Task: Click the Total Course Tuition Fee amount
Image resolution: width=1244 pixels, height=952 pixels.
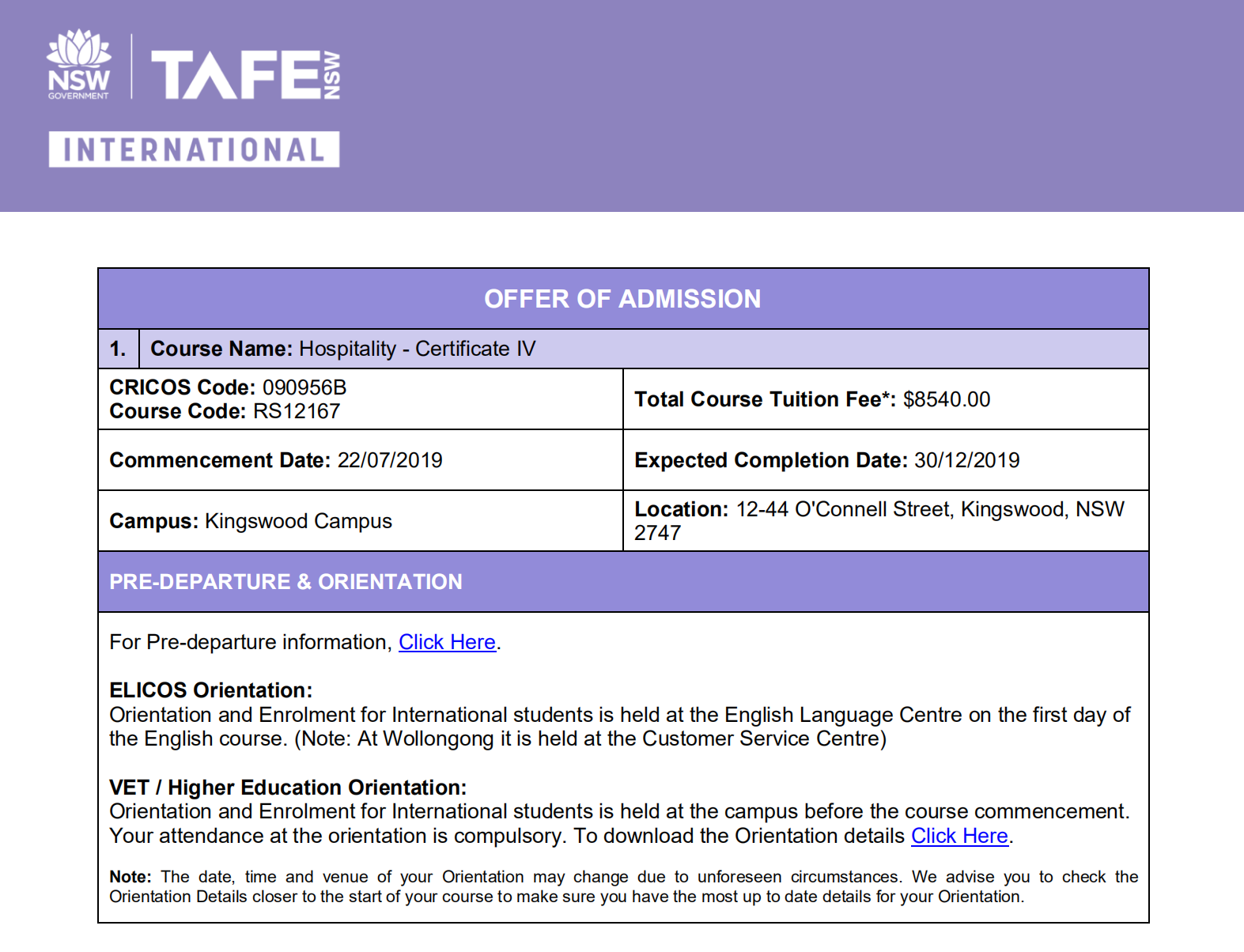Action: point(946,399)
